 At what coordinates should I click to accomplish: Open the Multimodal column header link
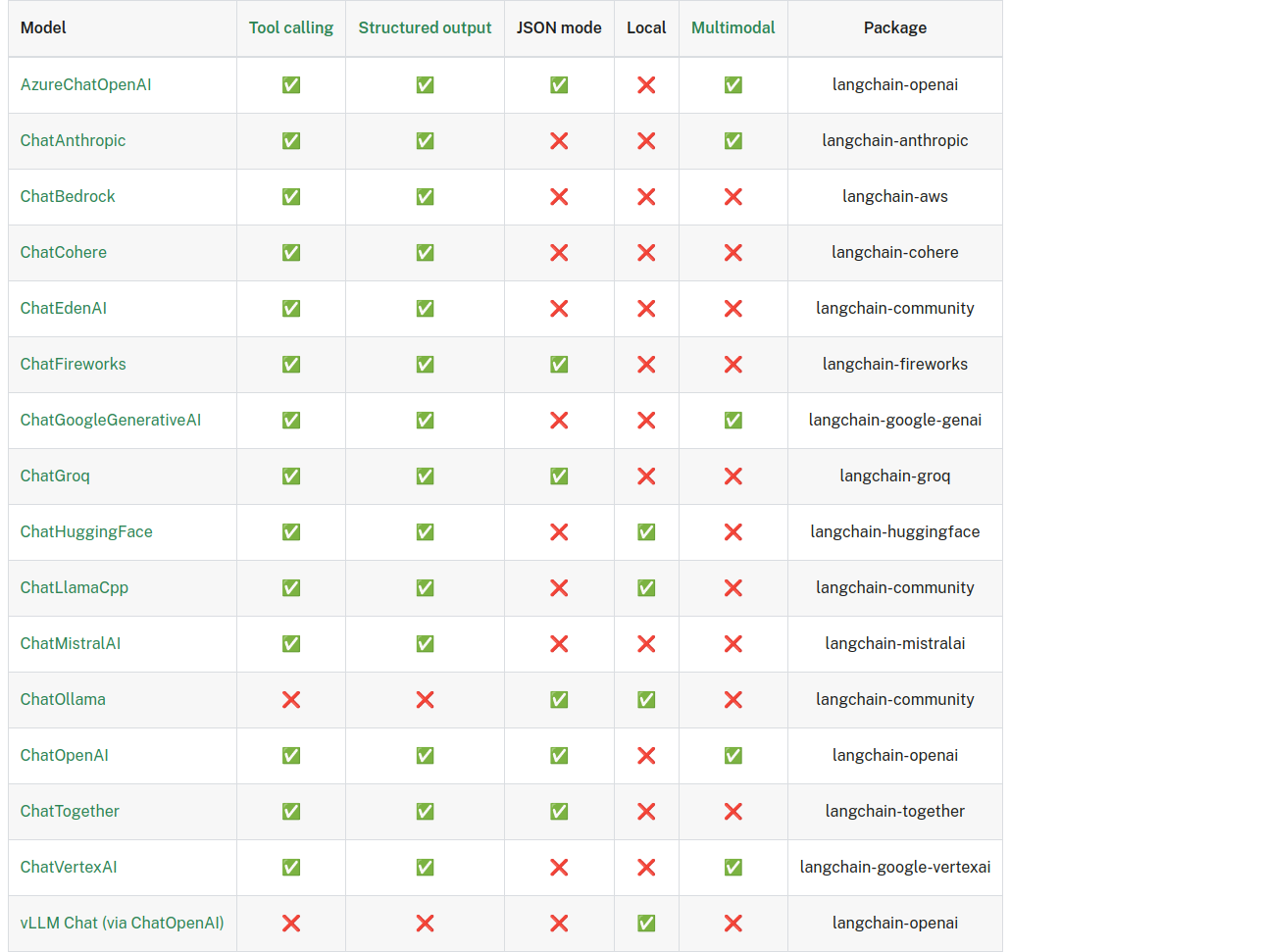click(x=733, y=27)
